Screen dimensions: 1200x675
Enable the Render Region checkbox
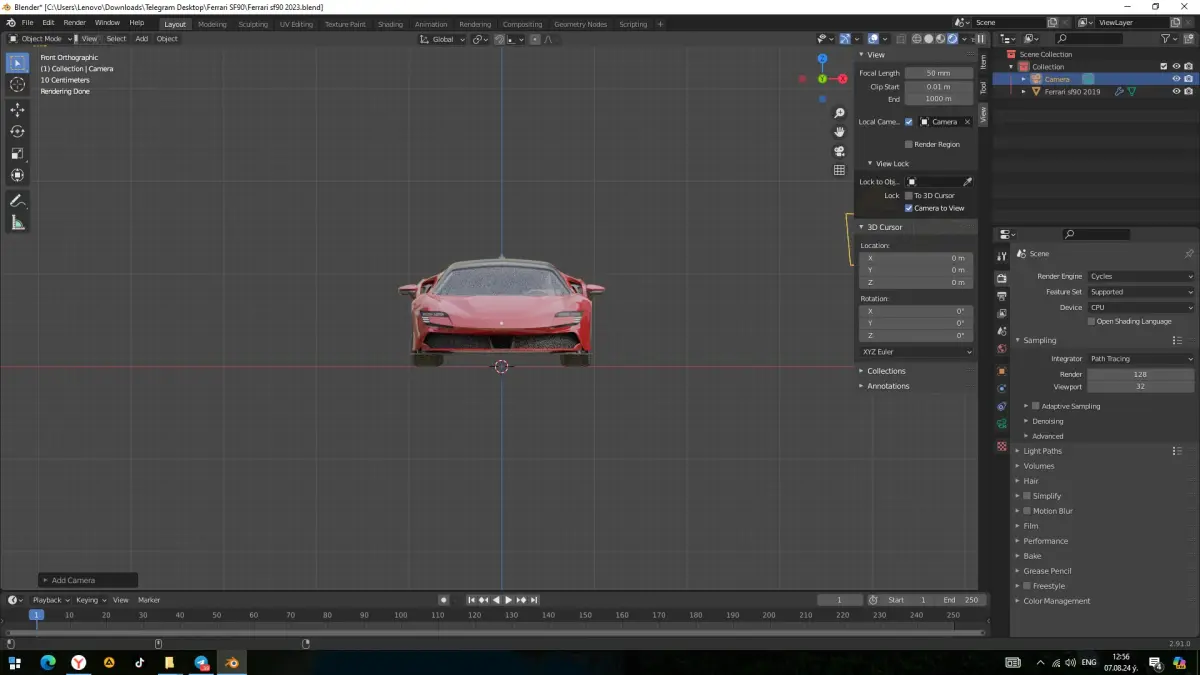click(x=908, y=144)
